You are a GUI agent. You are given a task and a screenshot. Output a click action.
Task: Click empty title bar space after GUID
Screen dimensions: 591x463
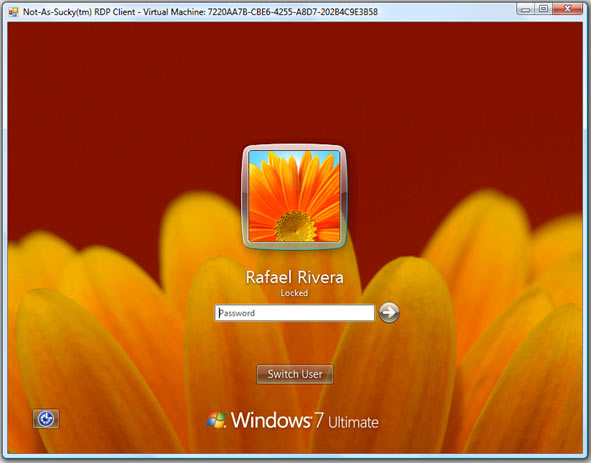445,12
